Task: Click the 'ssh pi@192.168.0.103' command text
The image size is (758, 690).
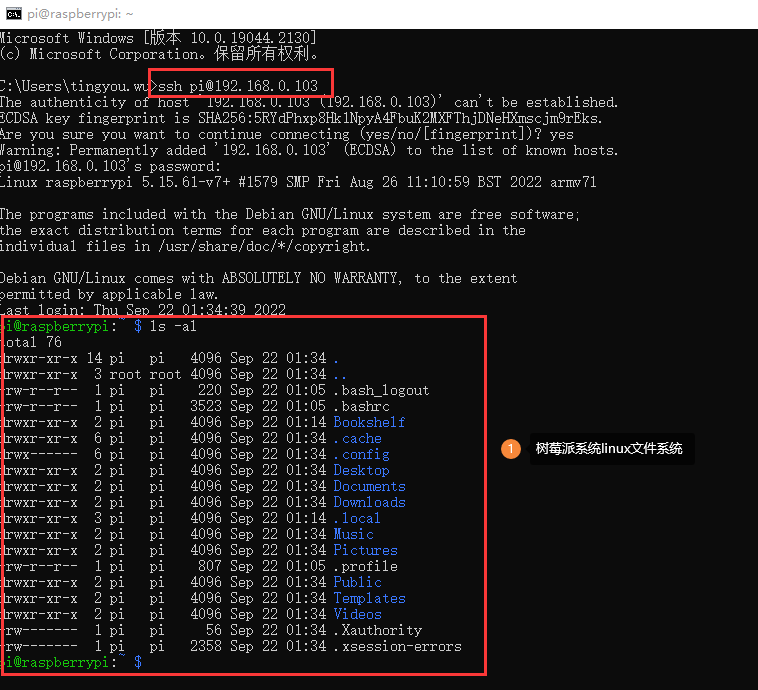Action: tap(238, 86)
